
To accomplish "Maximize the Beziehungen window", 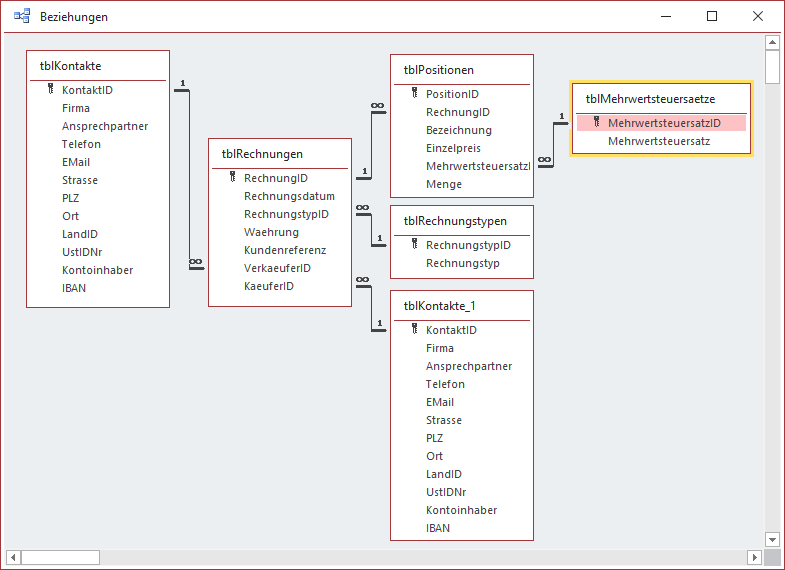I will pyautogui.click(x=712, y=16).
